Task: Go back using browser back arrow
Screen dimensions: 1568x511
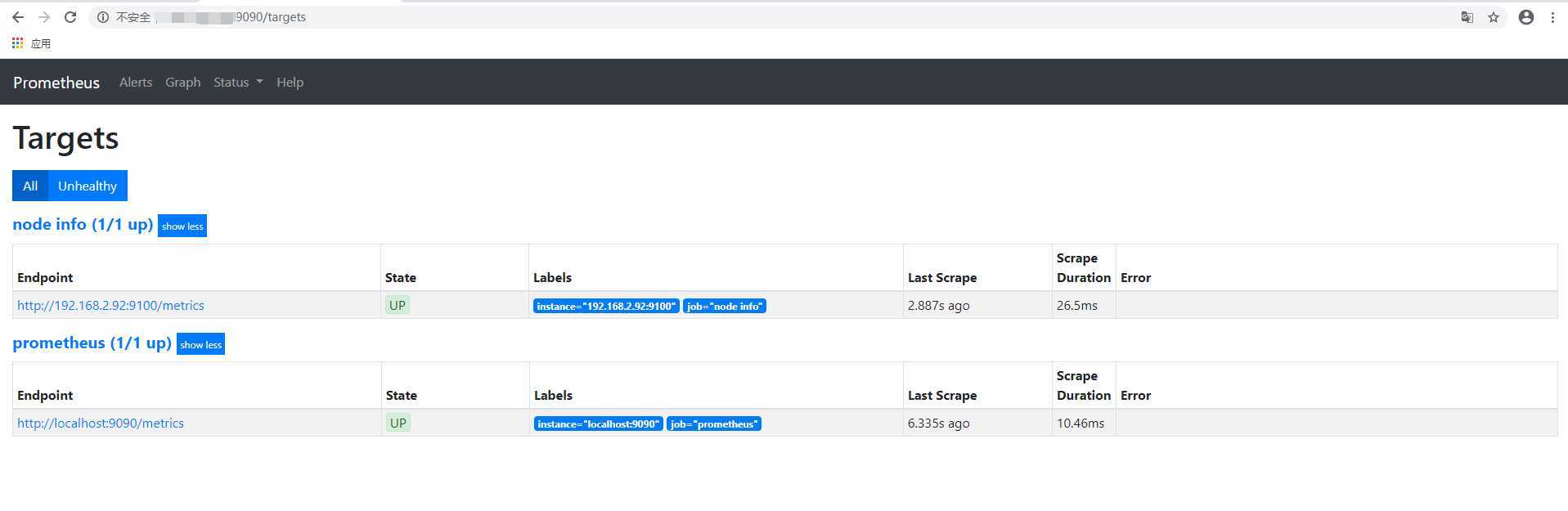Action: pyautogui.click(x=18, y=17)
